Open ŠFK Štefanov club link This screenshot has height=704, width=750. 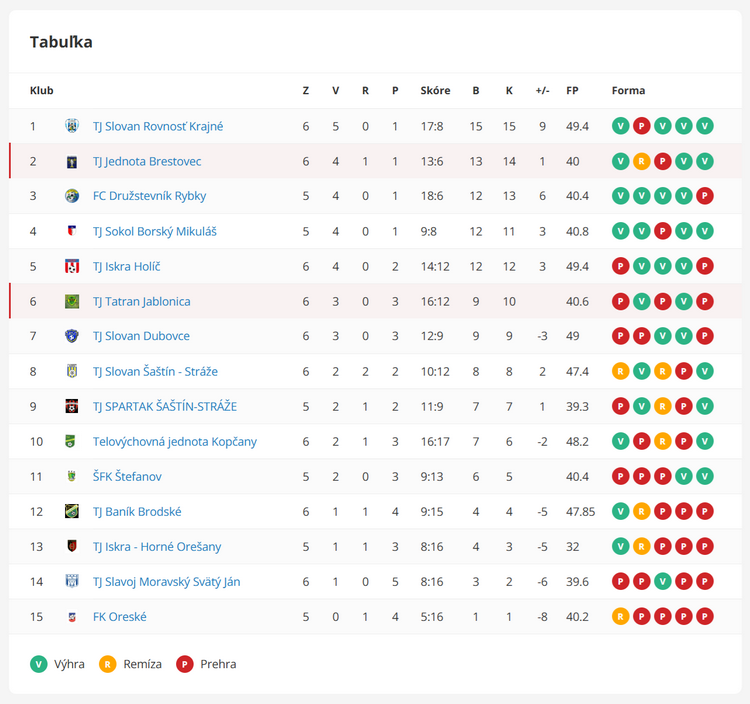point(127,477)
